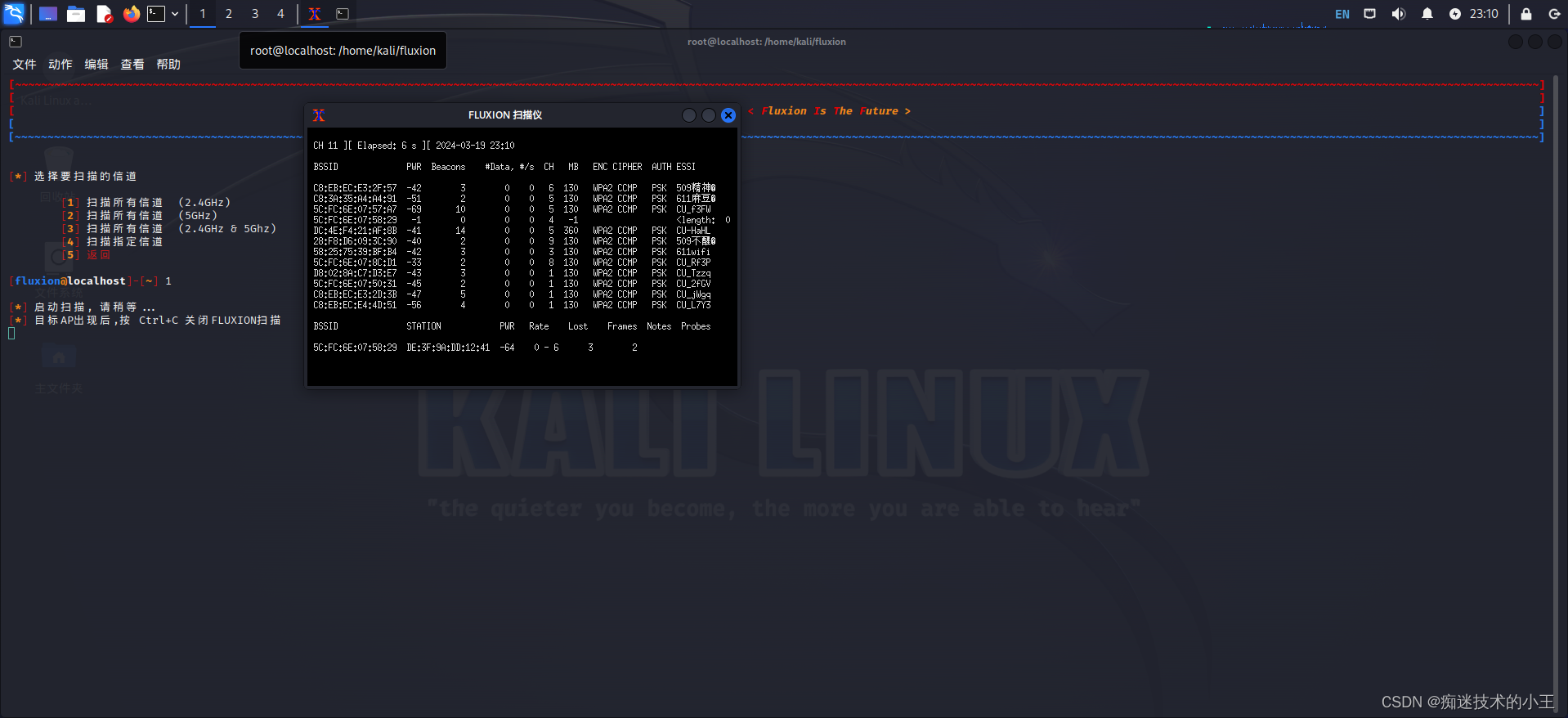Viewport: 1568px width, 718px height.
Task: Click the CU_jUgq network row
Action: click(x=512, y=294)
